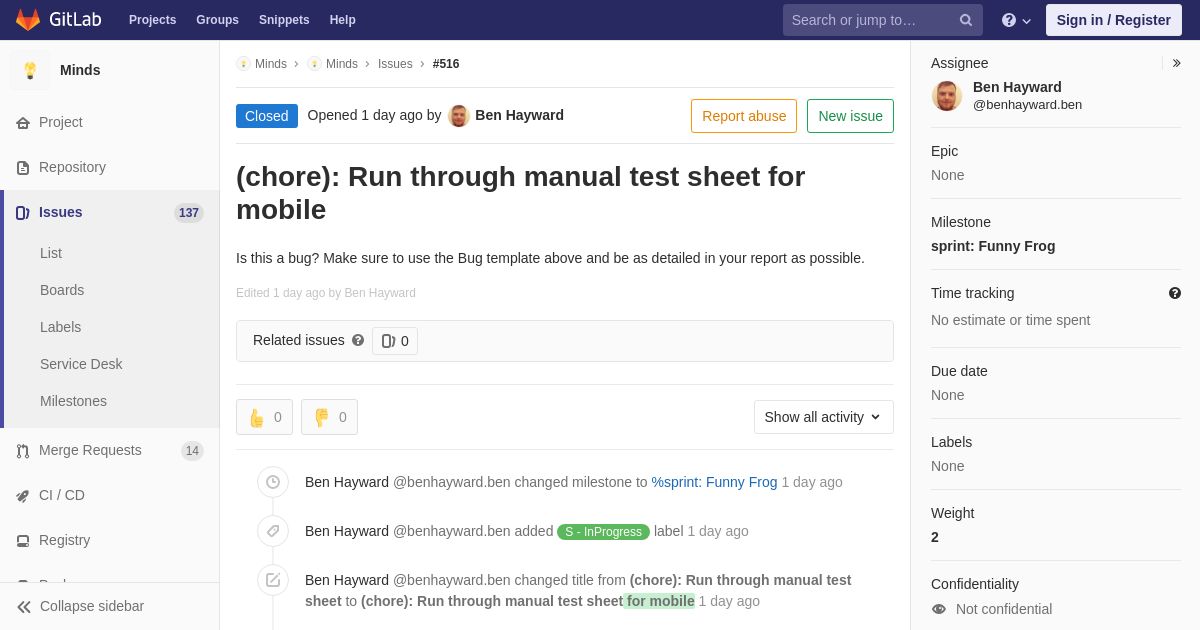Open the Labels sidebar sub-item

pos(60,327)
